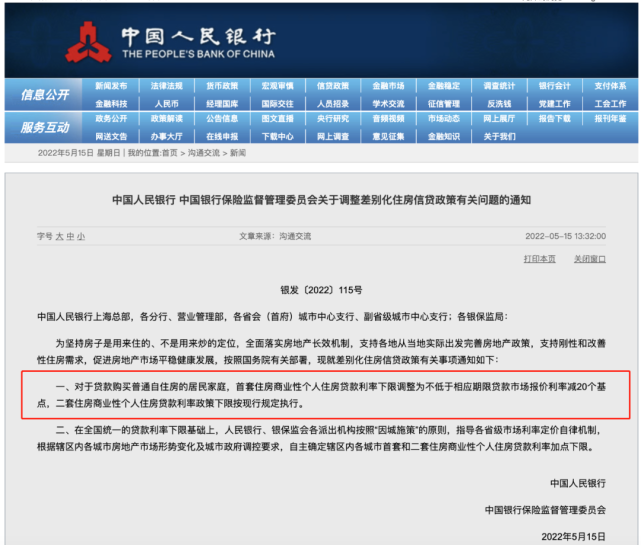Click the 关闭窗口 link
The image size is (641, 545).
click(590, 259)
